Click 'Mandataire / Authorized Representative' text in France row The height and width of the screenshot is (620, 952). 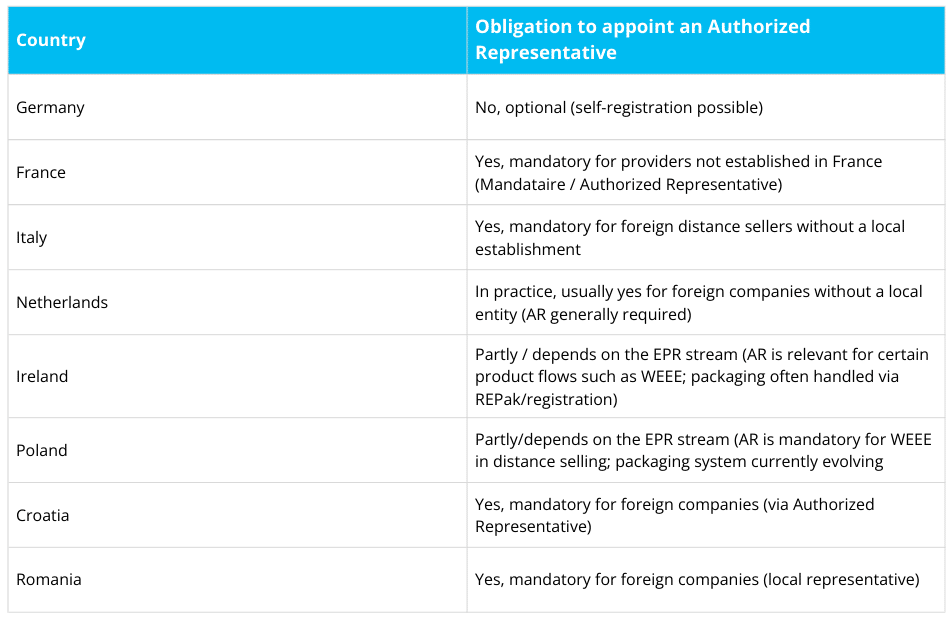pyautogui.click(x=628, y=184)
